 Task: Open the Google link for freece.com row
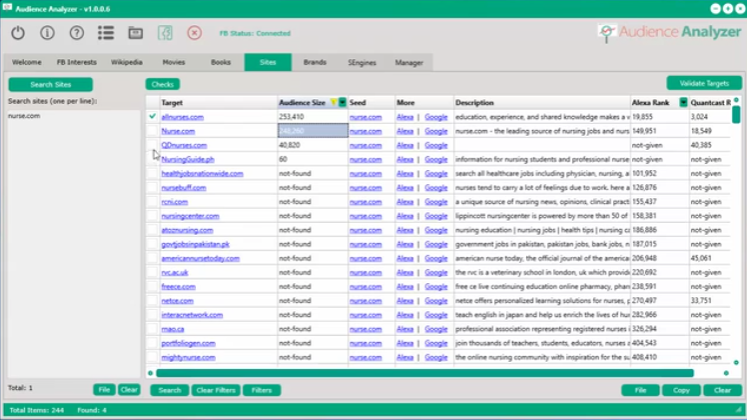436,287
